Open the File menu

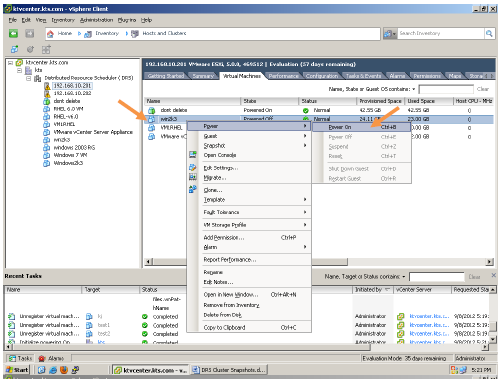13,20
